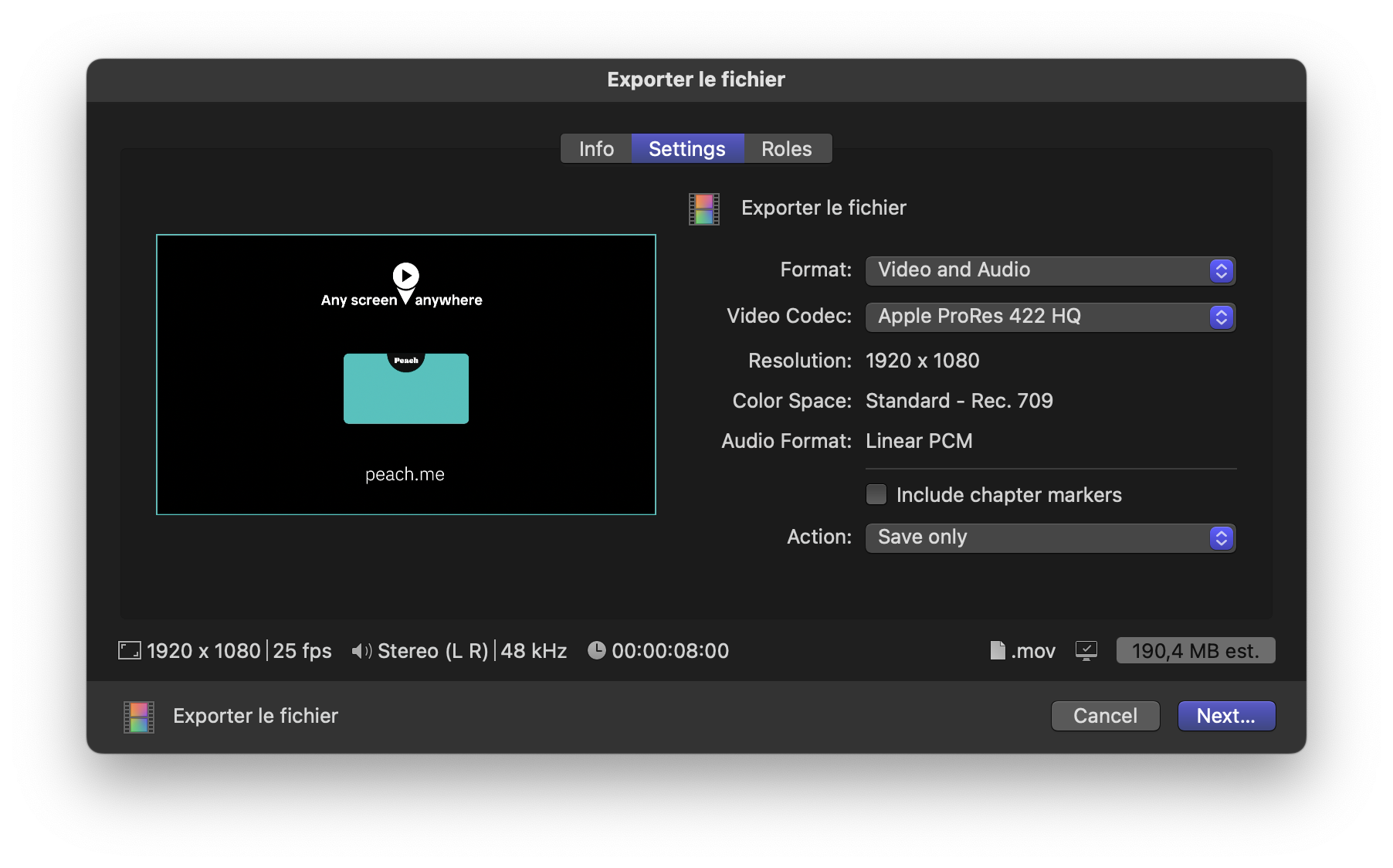This screenshot has height=868, width=1393.
Task: Click the filmstrip icon beside the settings heading
Action: coord(703,209)
